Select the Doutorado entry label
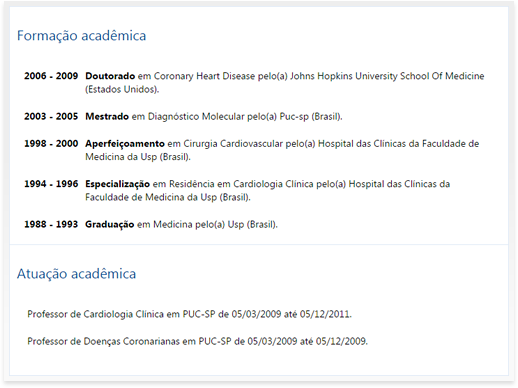Viewport: 518px width, 388px height. point(110,76)
